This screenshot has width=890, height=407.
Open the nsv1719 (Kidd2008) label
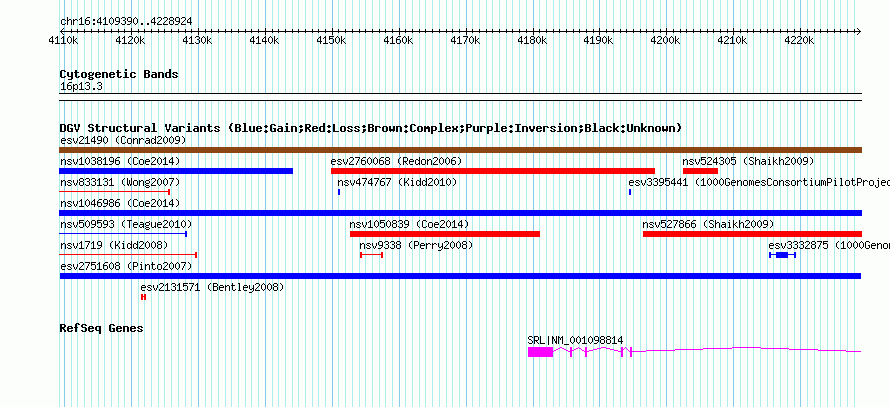point(114,245)
